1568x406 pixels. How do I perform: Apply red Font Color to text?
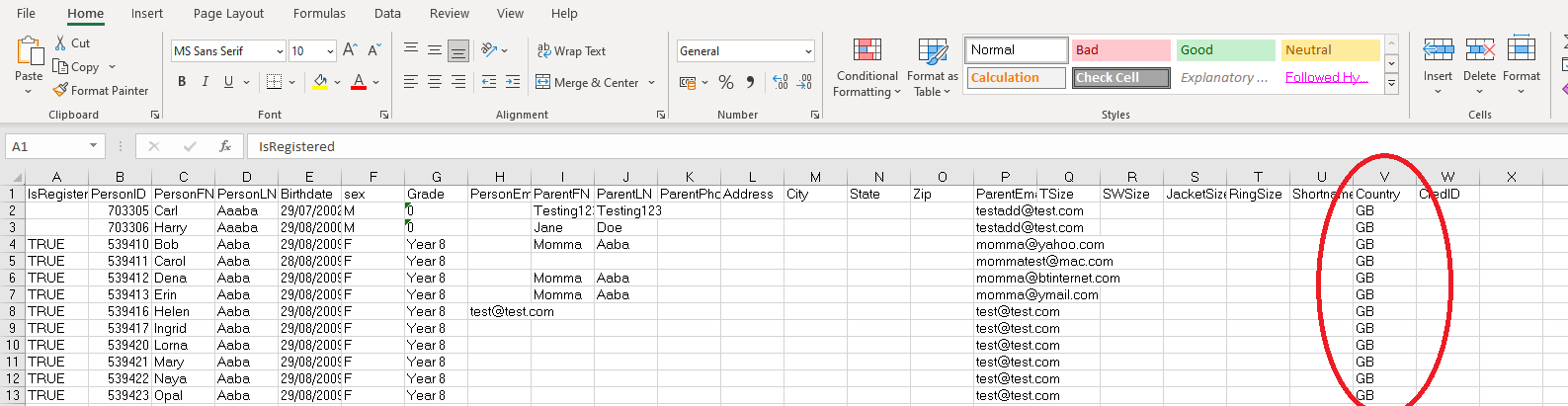pos(359,82)
